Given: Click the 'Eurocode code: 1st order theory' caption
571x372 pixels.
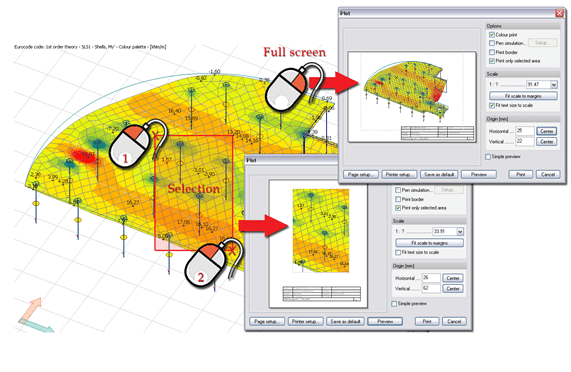Looking at the screenshot, I should click(x=90, y=47).
